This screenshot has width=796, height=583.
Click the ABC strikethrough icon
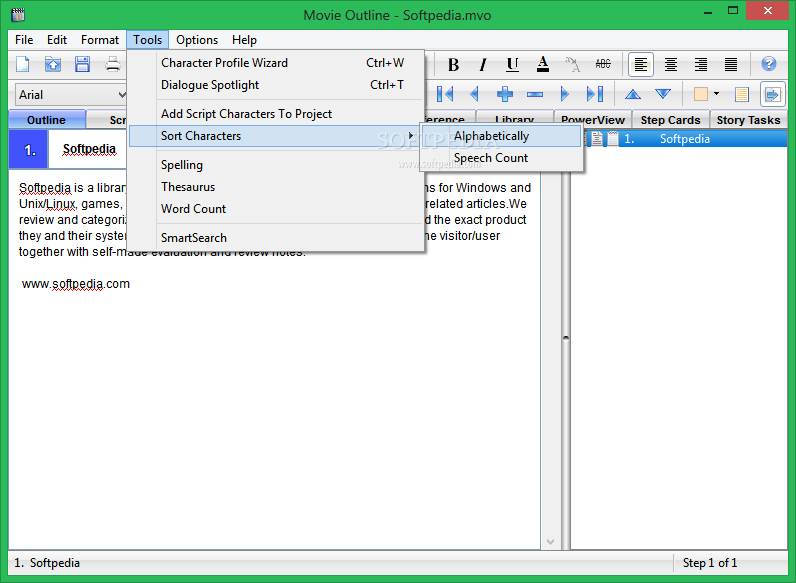click(603, 64)
